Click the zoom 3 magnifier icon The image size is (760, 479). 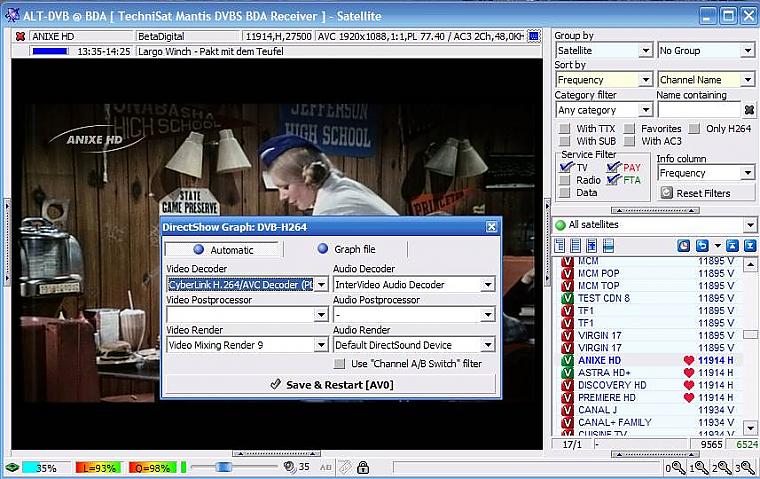pos(748,468)
